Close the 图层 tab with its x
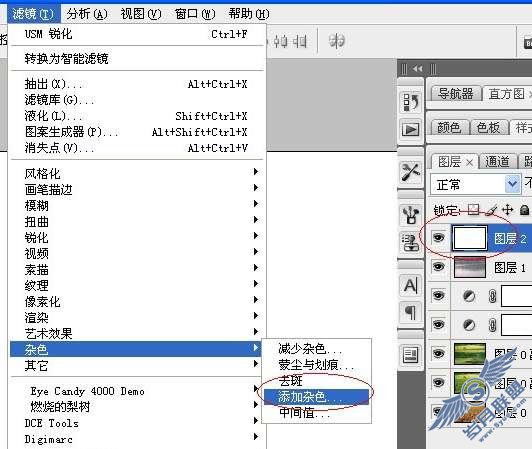This screenshot has width=532, height=449. point(470,163)
